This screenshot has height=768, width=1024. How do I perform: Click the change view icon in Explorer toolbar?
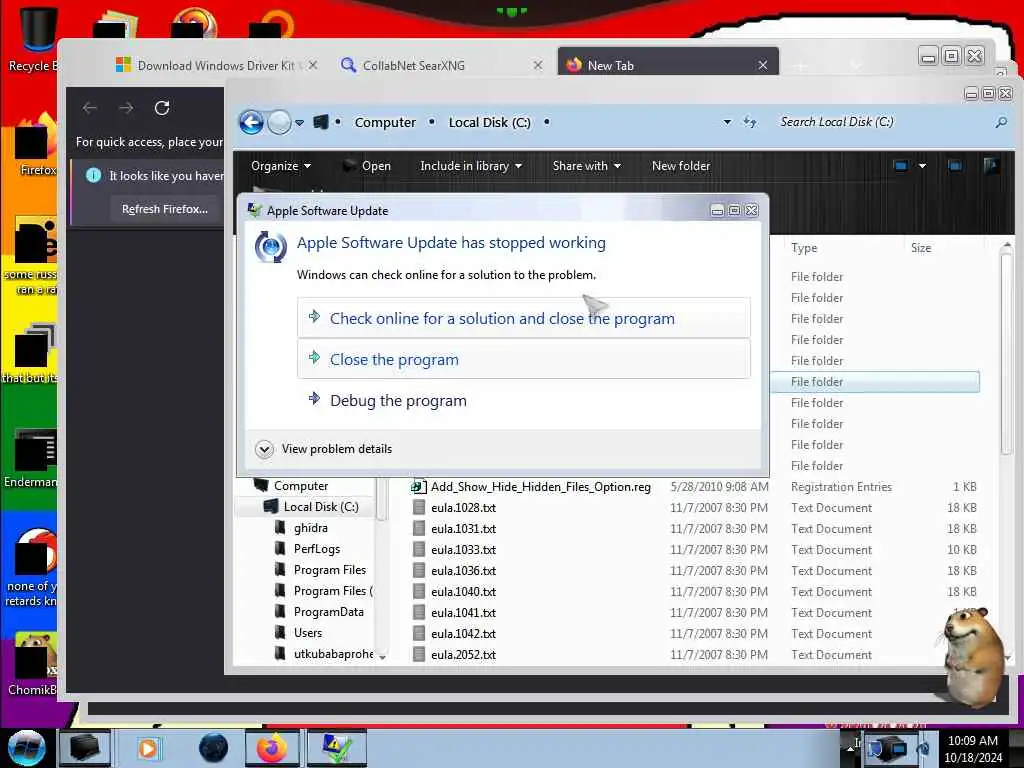(901, 166)
